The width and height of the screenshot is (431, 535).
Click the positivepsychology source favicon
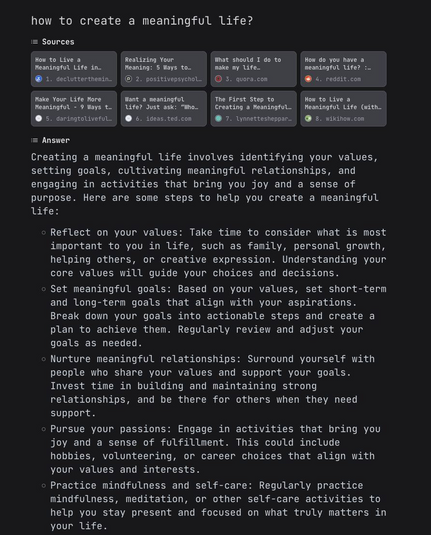128,79
